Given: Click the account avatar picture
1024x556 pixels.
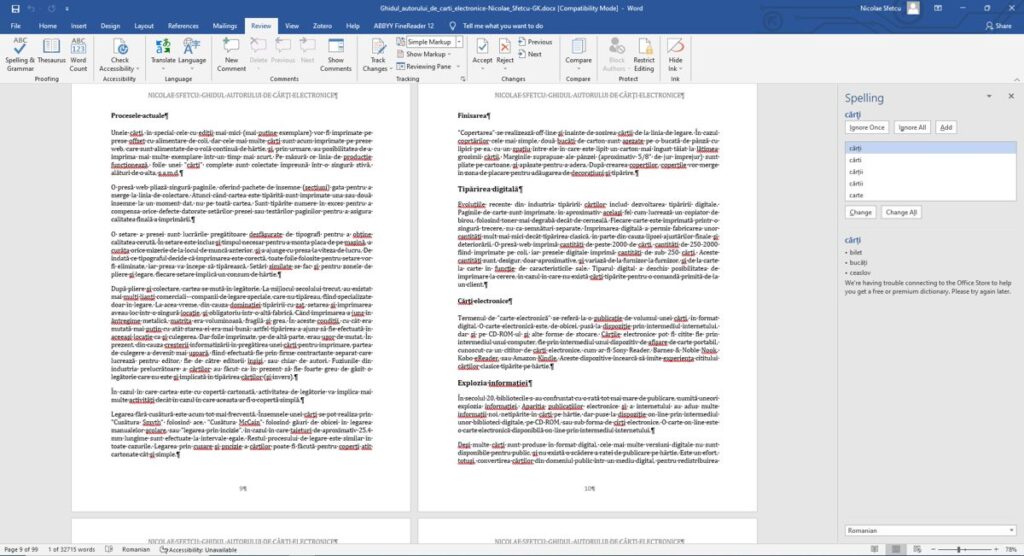Looking at the screenshot, I should click(913, 8).
